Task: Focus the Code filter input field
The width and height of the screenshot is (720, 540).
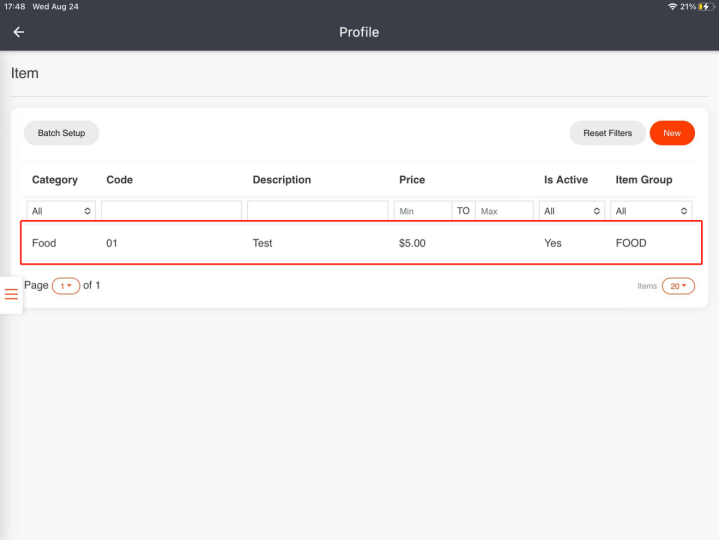Action: click(171, 211)
